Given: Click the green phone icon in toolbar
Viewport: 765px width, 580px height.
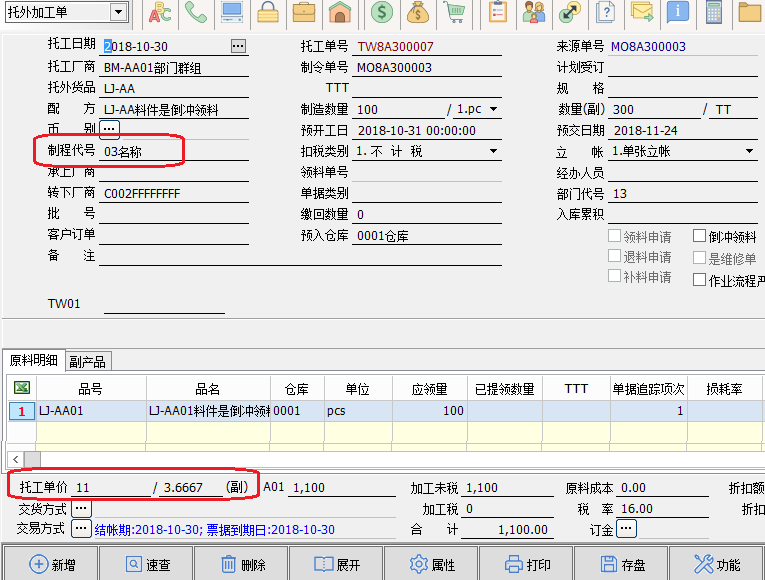Looking at the screenshot, I should click(196, 13).
